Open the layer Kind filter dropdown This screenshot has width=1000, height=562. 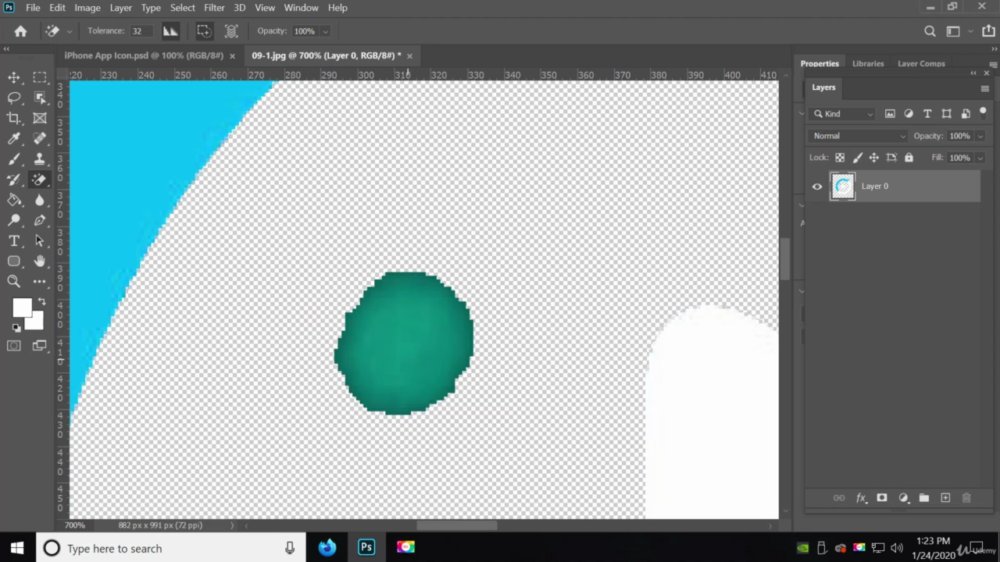[x=842, y=114]
